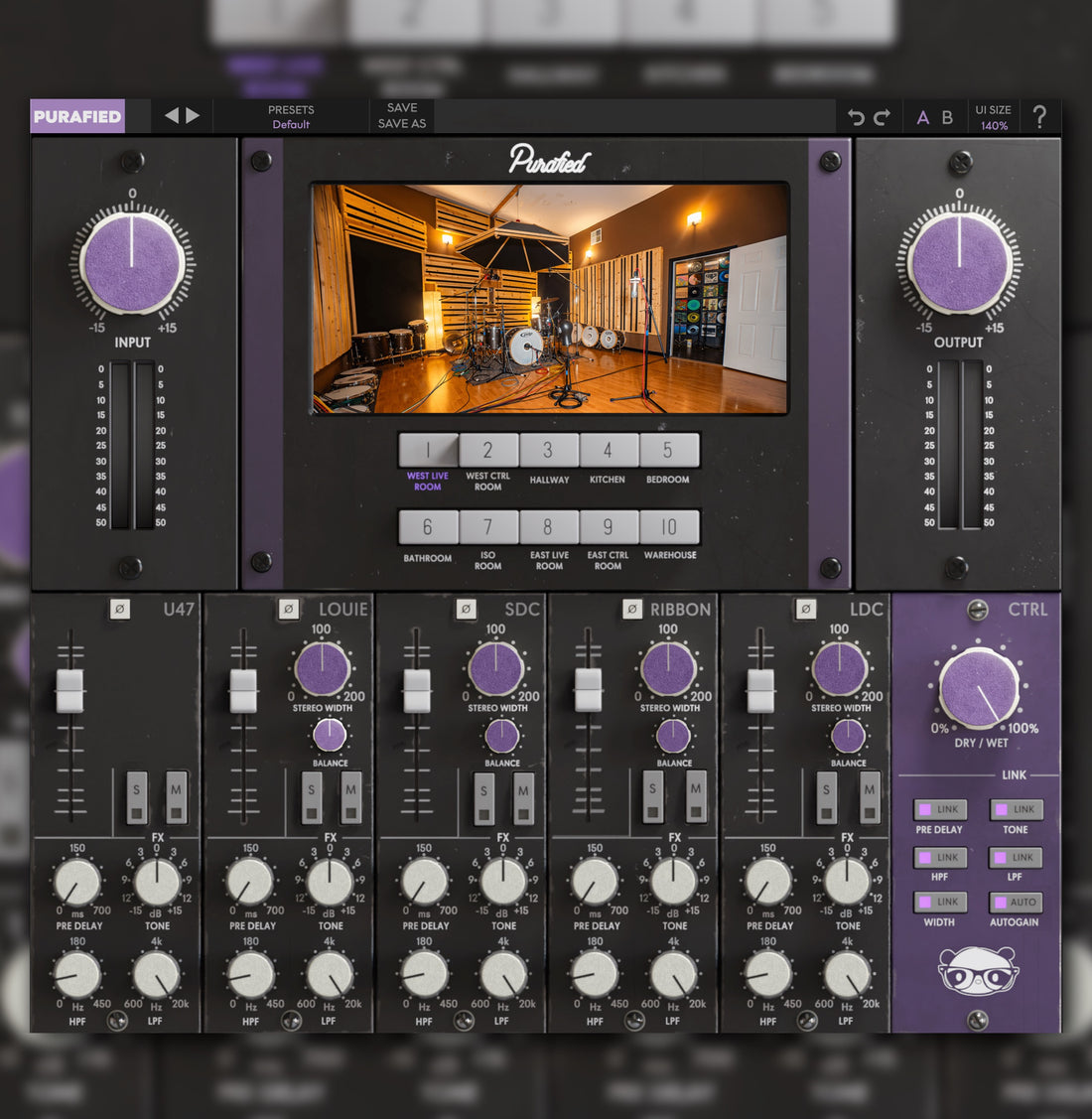Toggle phase invert on the RIBBON channel

click(x=632, y=610)
